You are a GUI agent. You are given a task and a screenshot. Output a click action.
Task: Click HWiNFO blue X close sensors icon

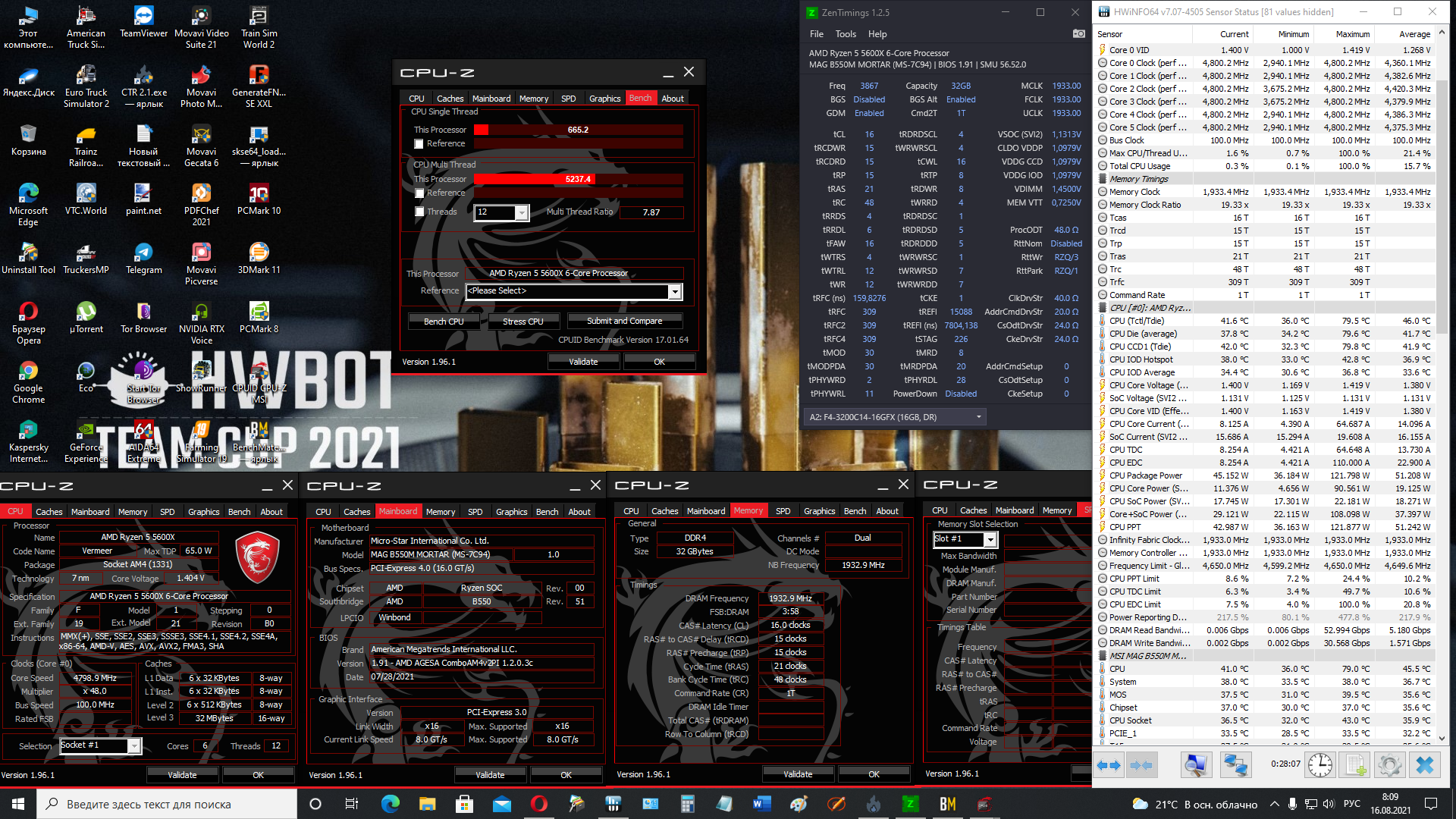[1425, 765]
